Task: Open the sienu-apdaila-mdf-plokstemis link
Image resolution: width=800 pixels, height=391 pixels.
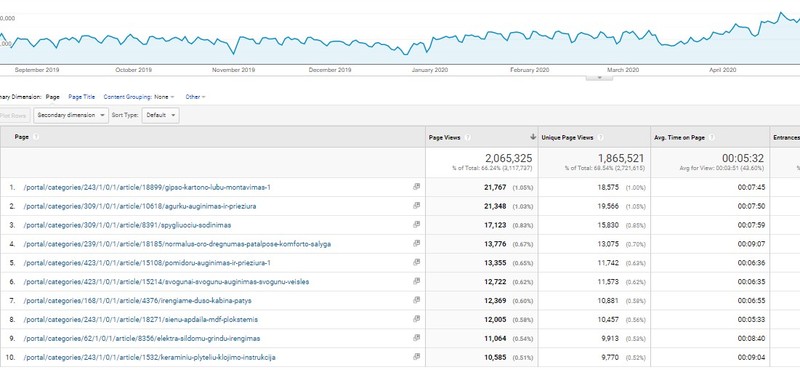Action: point(141,320)
